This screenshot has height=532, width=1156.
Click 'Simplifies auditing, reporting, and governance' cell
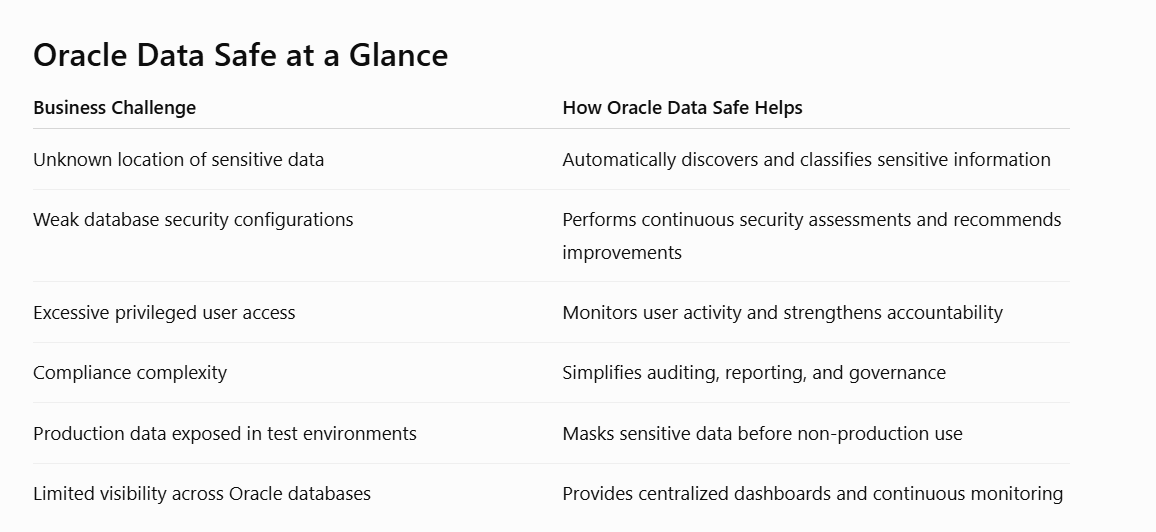754,373
